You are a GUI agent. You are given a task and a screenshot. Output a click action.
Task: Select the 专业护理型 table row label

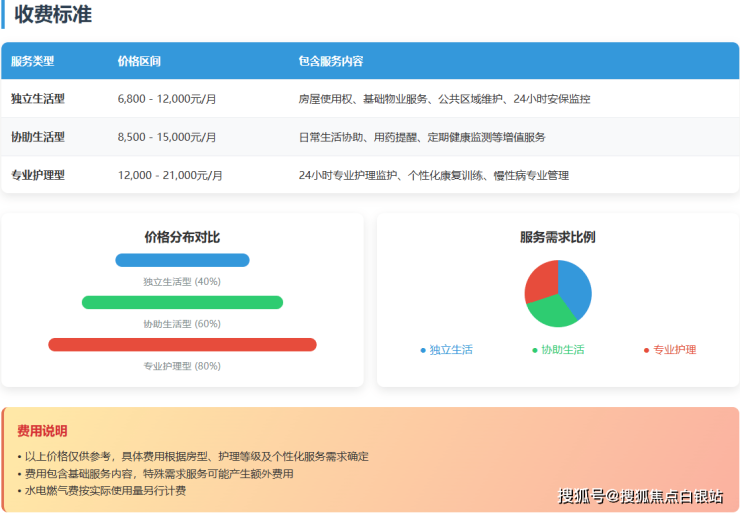38,175
